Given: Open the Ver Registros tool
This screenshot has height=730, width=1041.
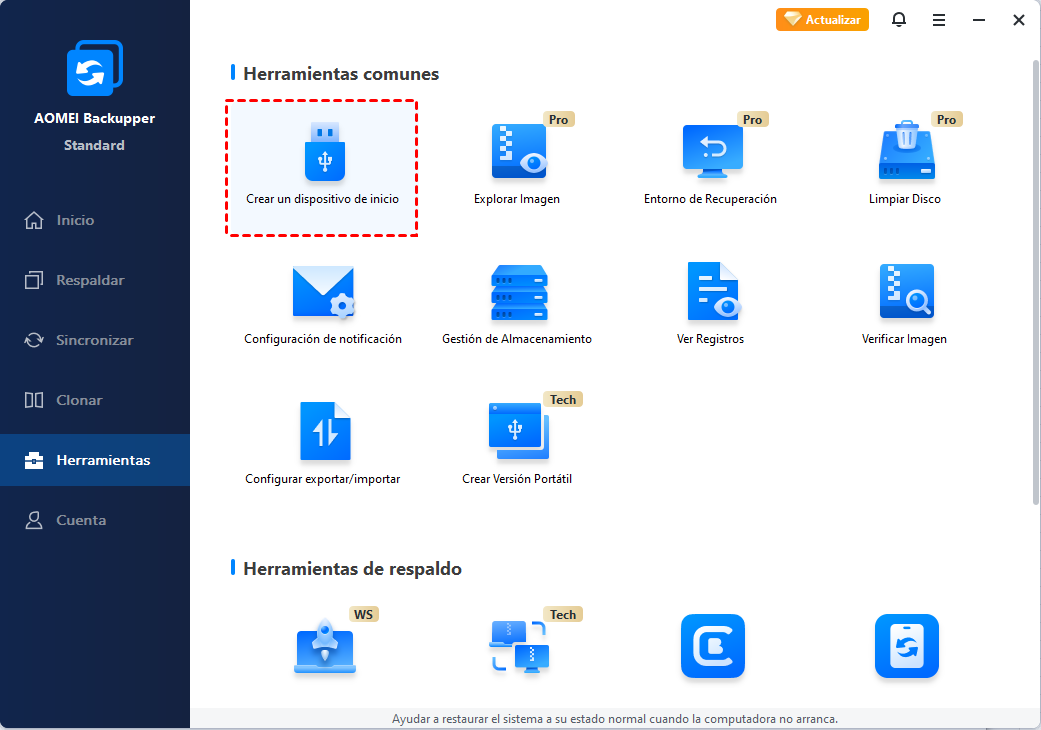Looking at the screenshot, I should point(710,304).
